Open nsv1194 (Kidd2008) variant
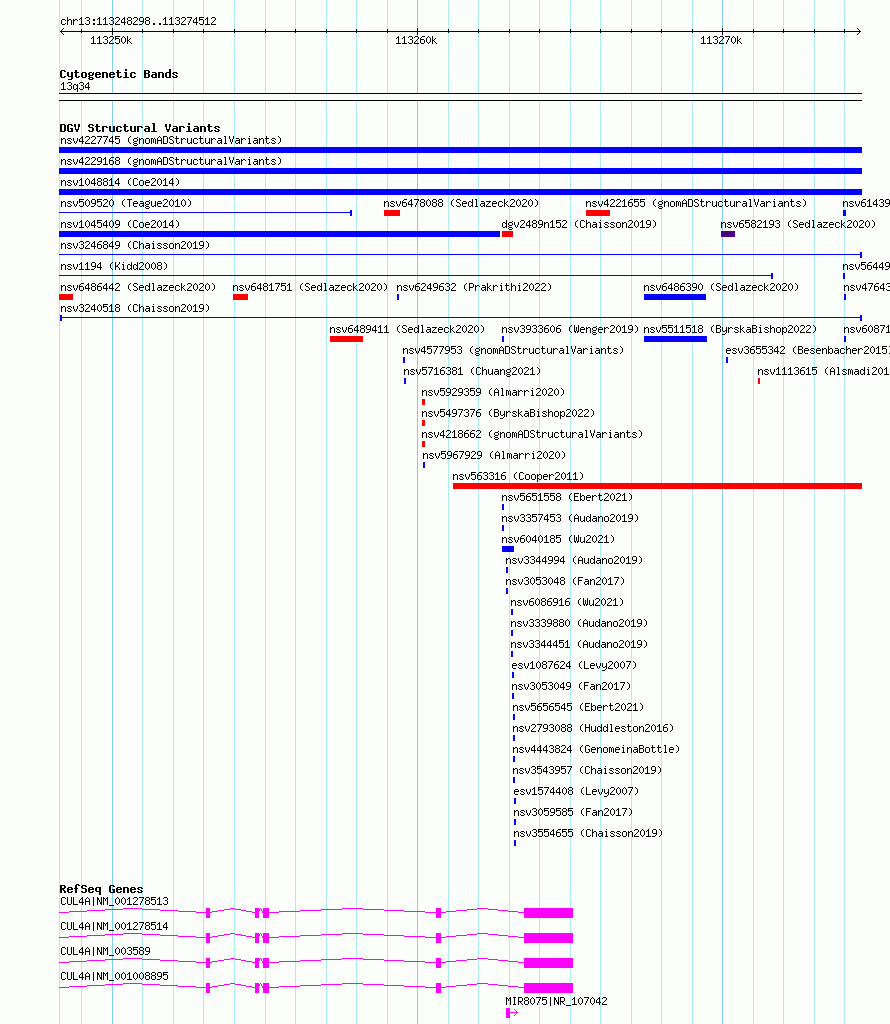 click(x=114, y=266)
